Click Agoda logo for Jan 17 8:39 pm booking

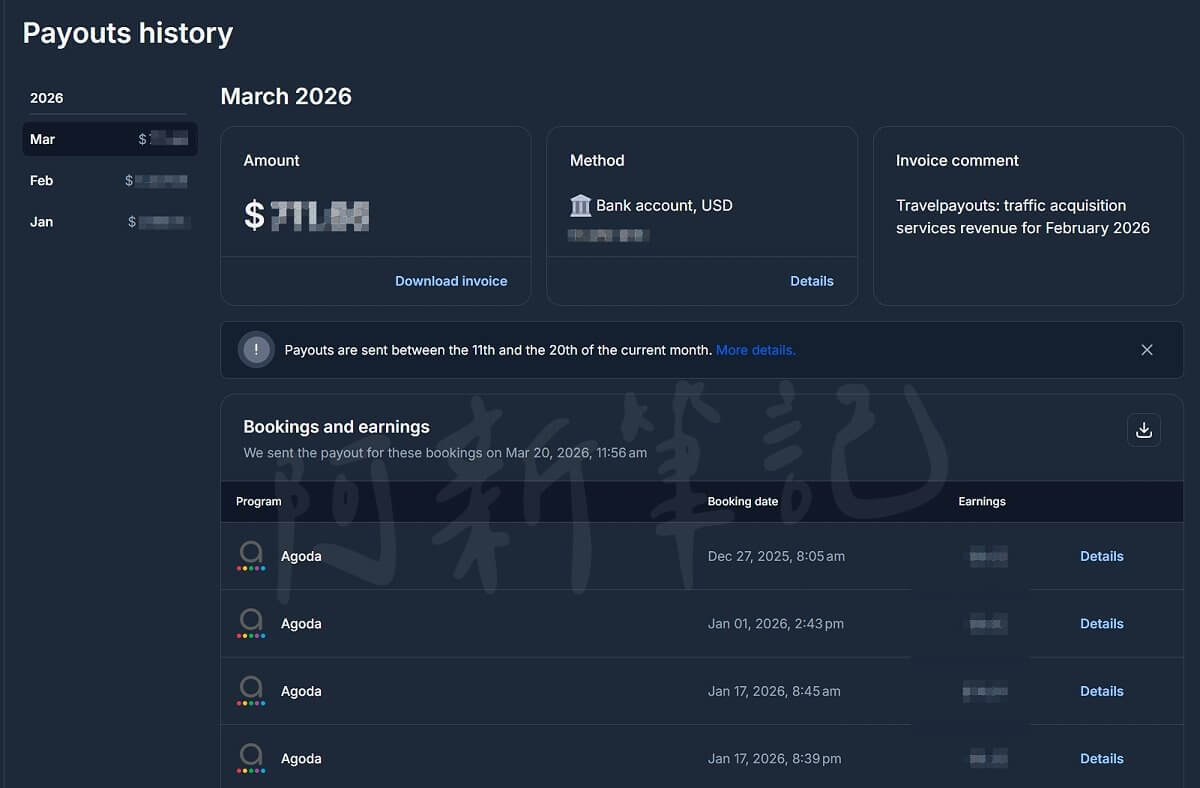tap(251, 758)
